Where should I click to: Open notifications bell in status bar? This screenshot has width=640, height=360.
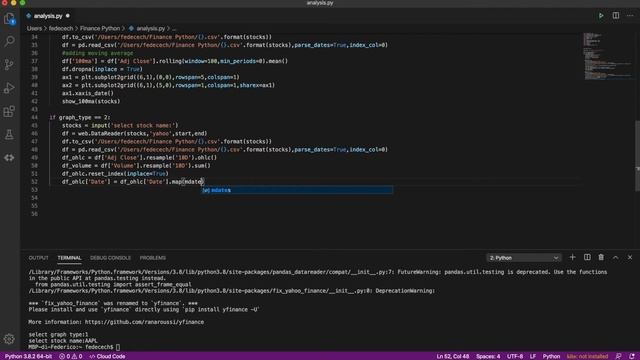coord(631,356)
